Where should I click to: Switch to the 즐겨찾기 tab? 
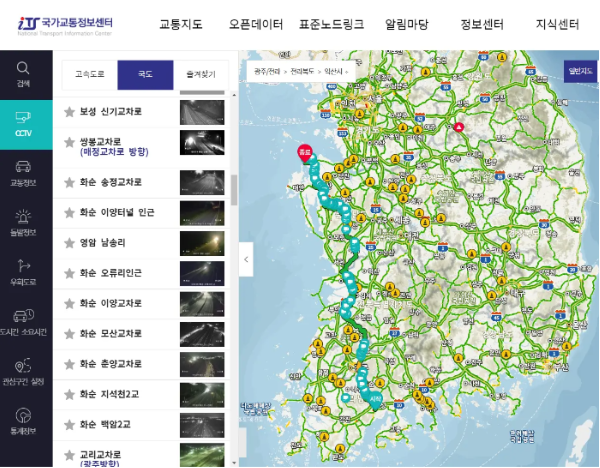(x=201, y=74)
